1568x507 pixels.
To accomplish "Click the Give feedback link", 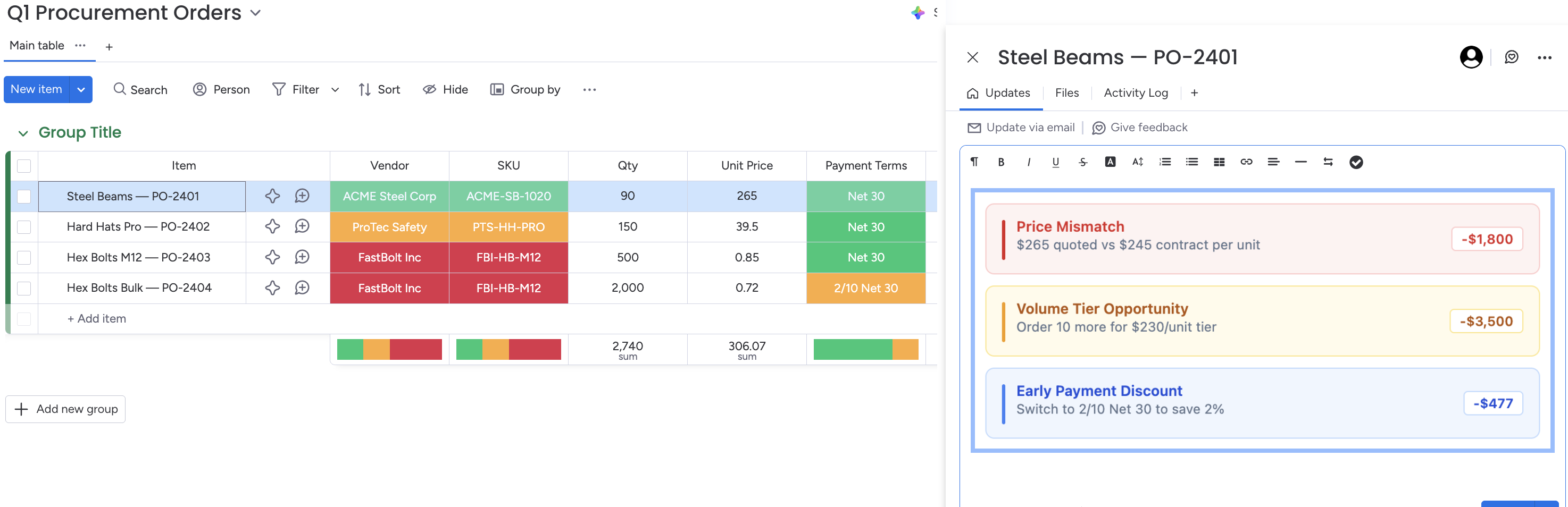I will [x=1140, y=128].
